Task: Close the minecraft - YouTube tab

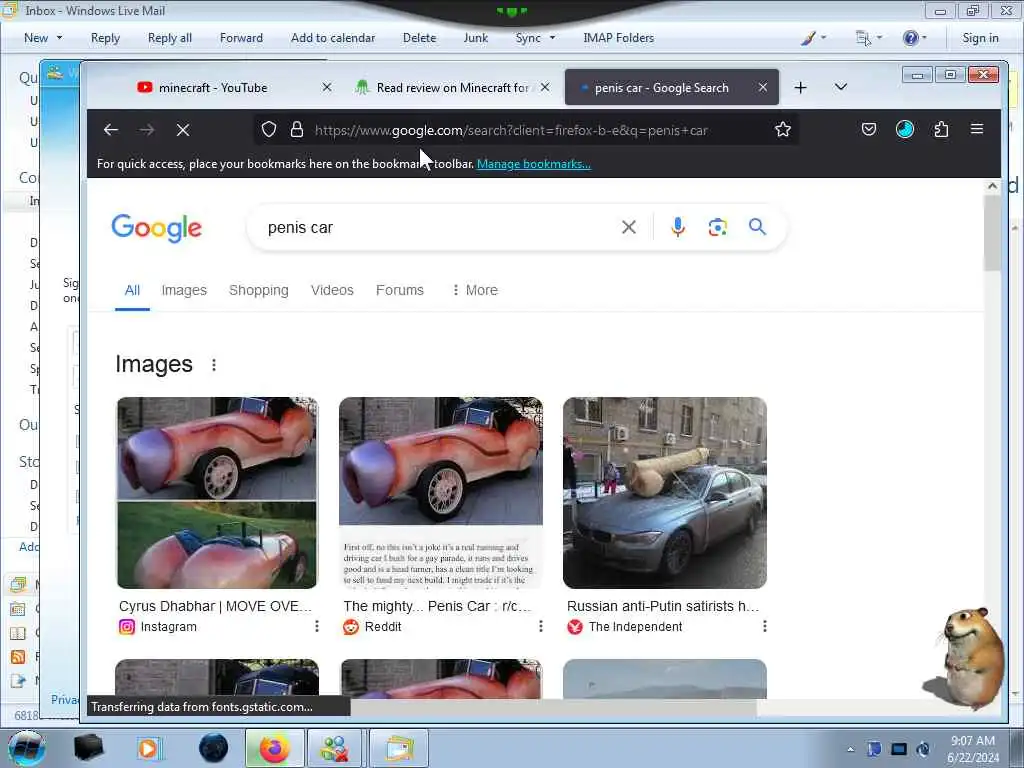Action: pyautogui.click(x=327, y=87)
